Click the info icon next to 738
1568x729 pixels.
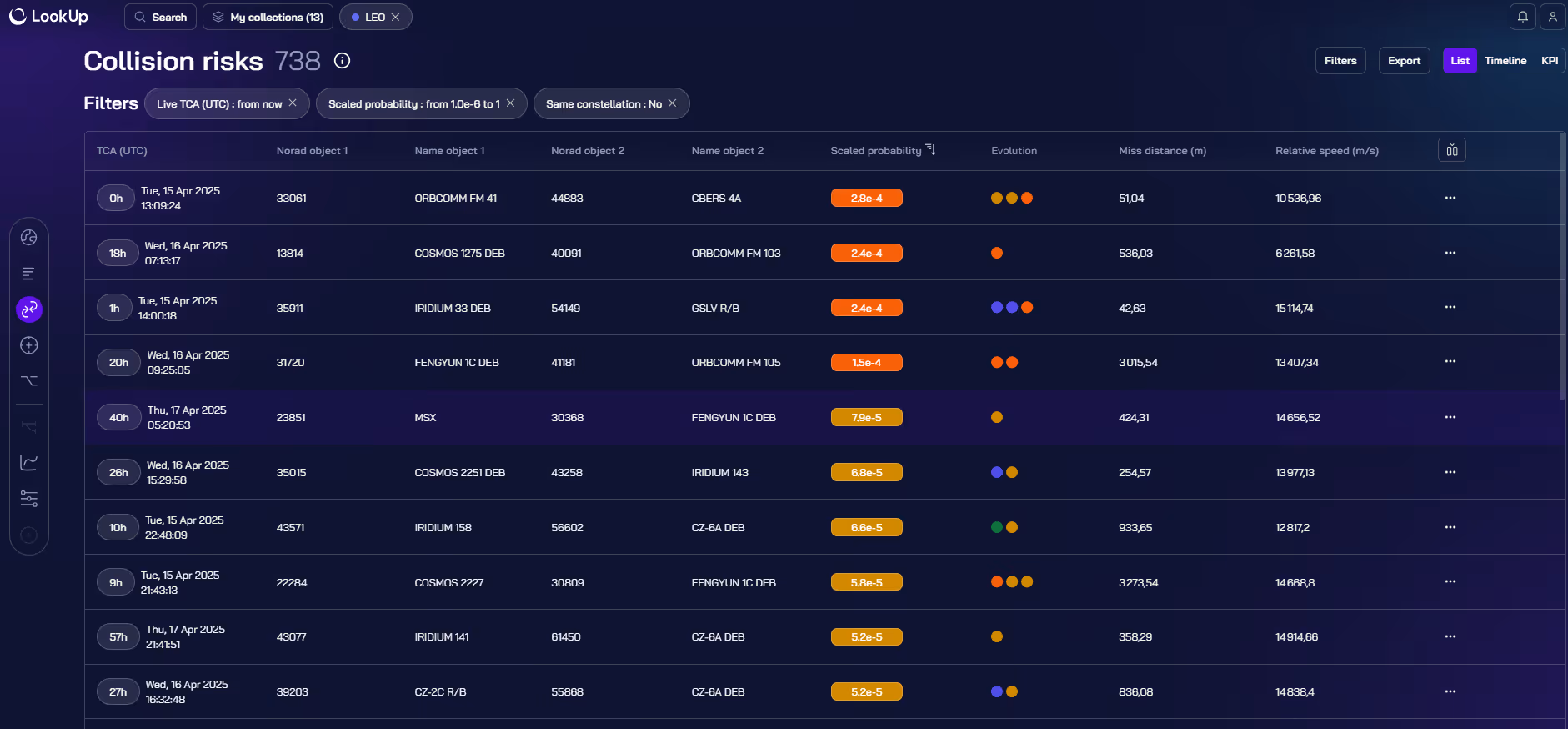click(x=343, y=61)
